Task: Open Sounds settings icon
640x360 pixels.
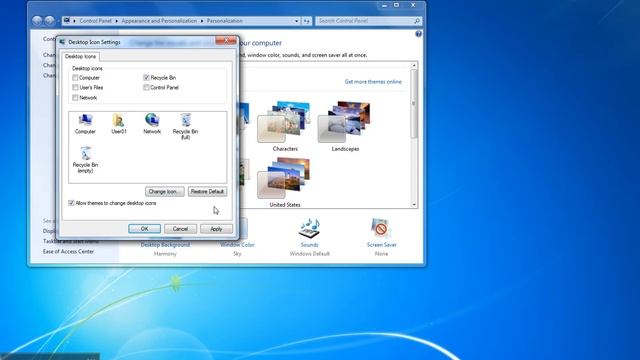Action: pos(309,229)
